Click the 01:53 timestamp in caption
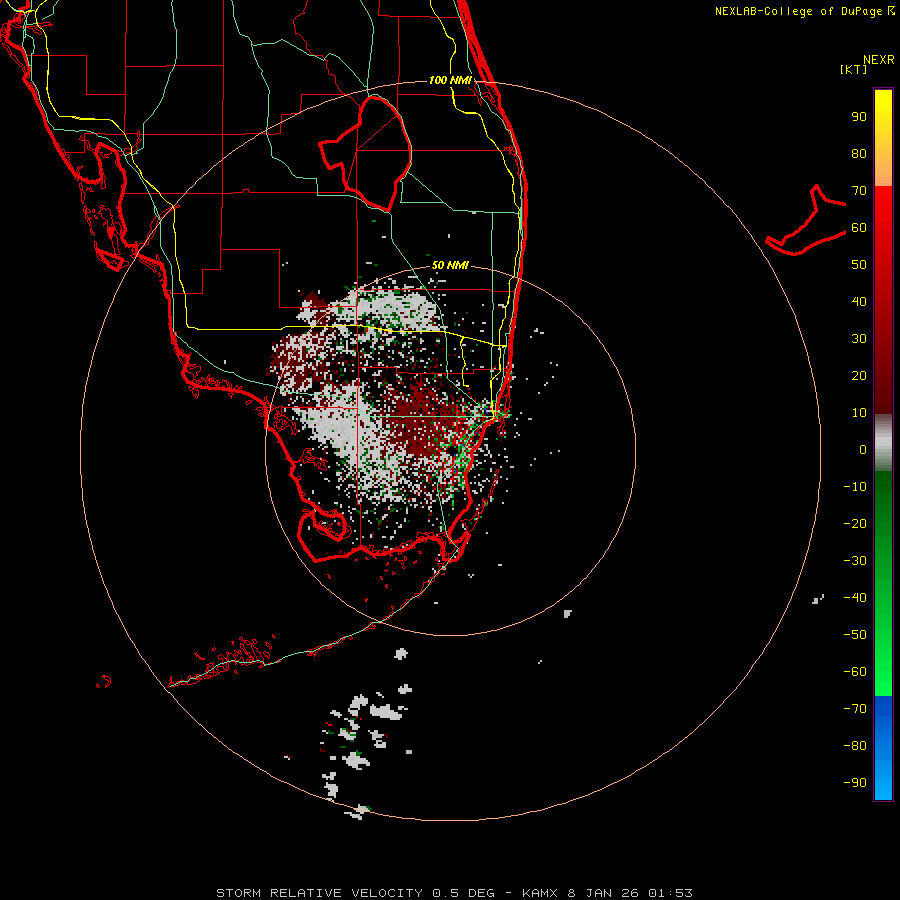 670,893
